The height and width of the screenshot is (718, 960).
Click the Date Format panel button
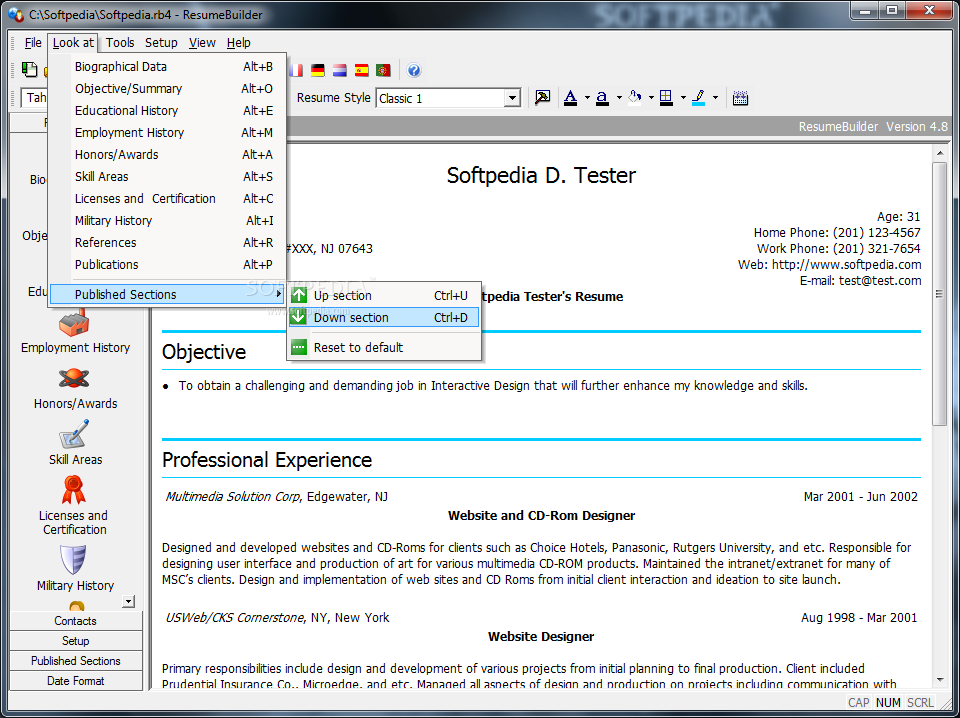(x=75, y=681)
